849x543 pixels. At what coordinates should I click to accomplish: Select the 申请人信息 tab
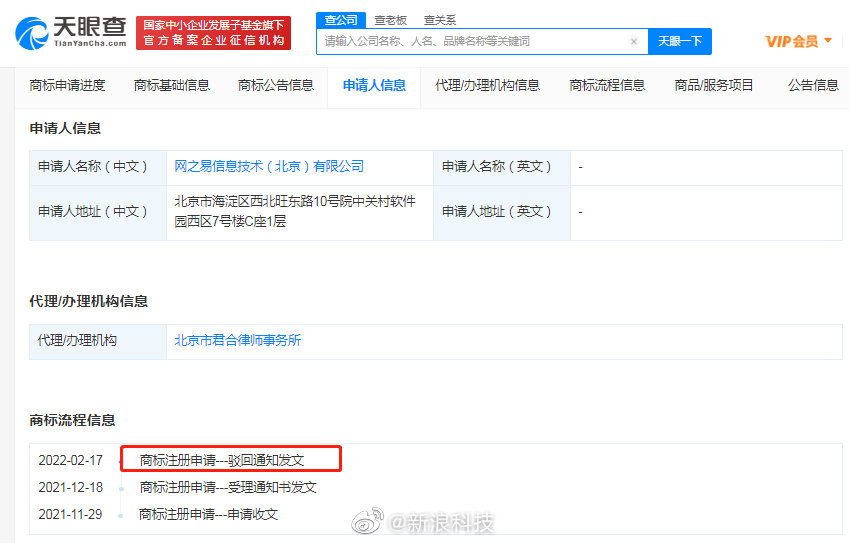(374, 86)
